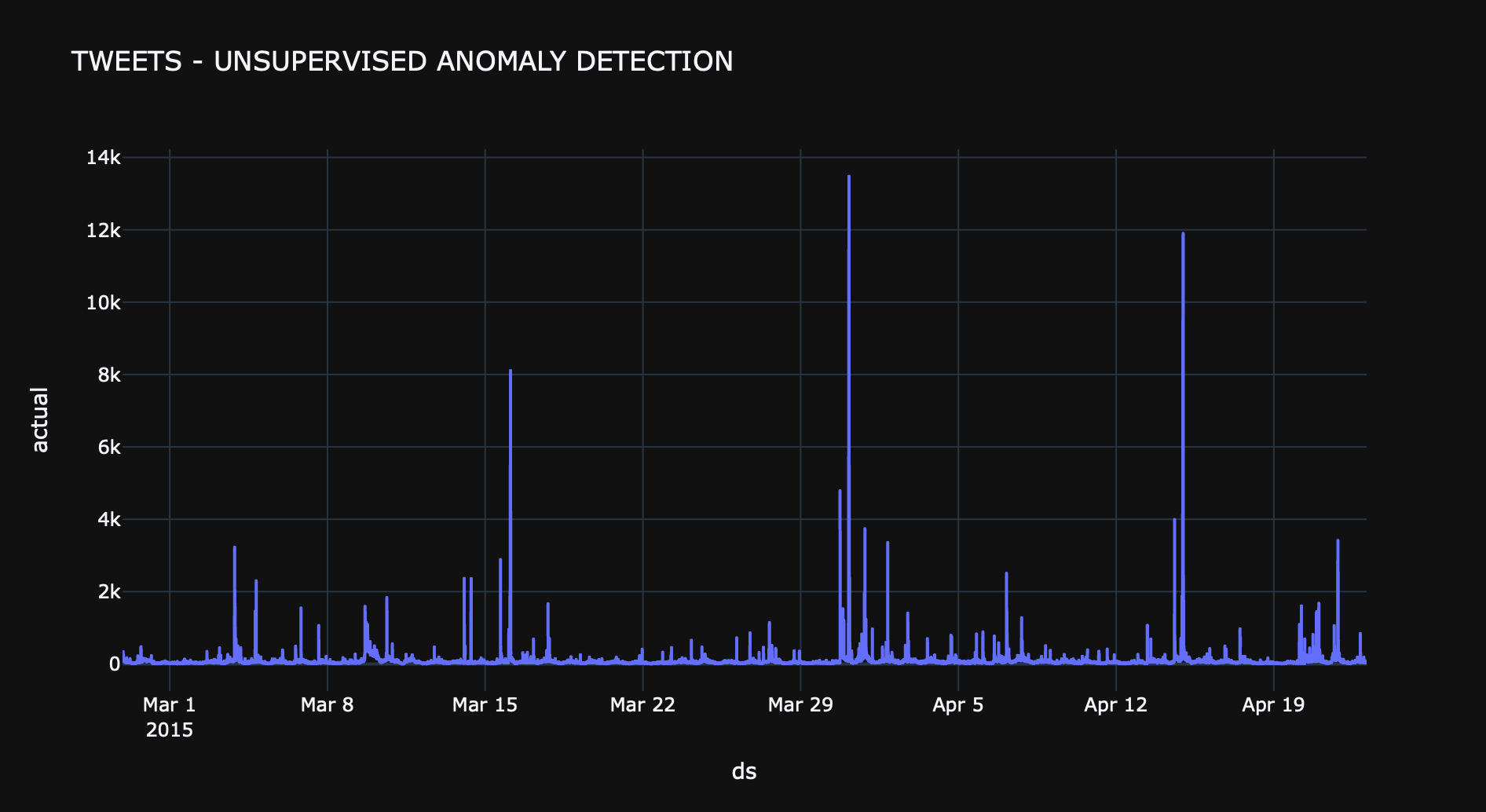Screen dimensions: 1486x812
Task: Click the Mar 1 2015 axis label
Action: (170, 717)
